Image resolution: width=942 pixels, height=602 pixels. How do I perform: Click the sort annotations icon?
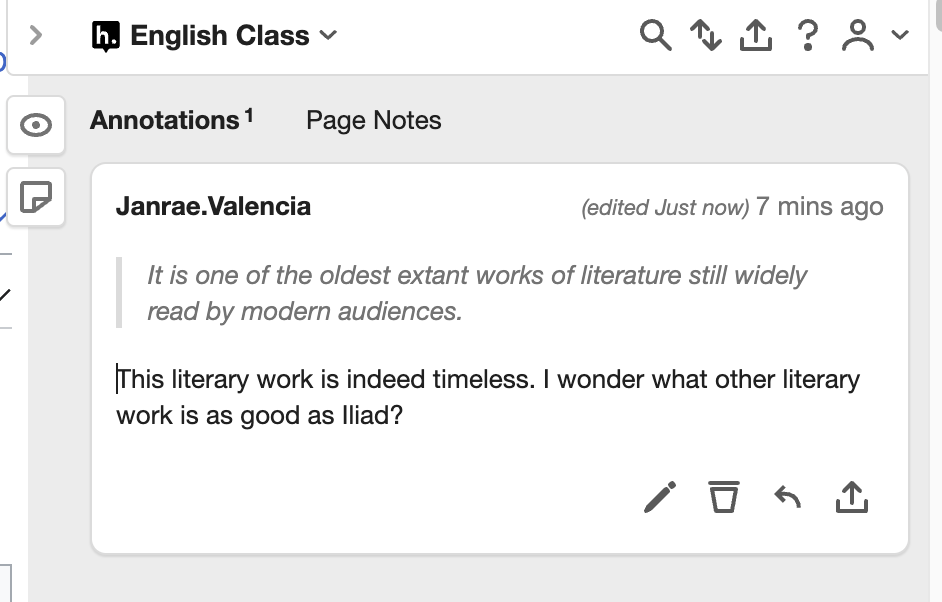(x=706, y=35)
